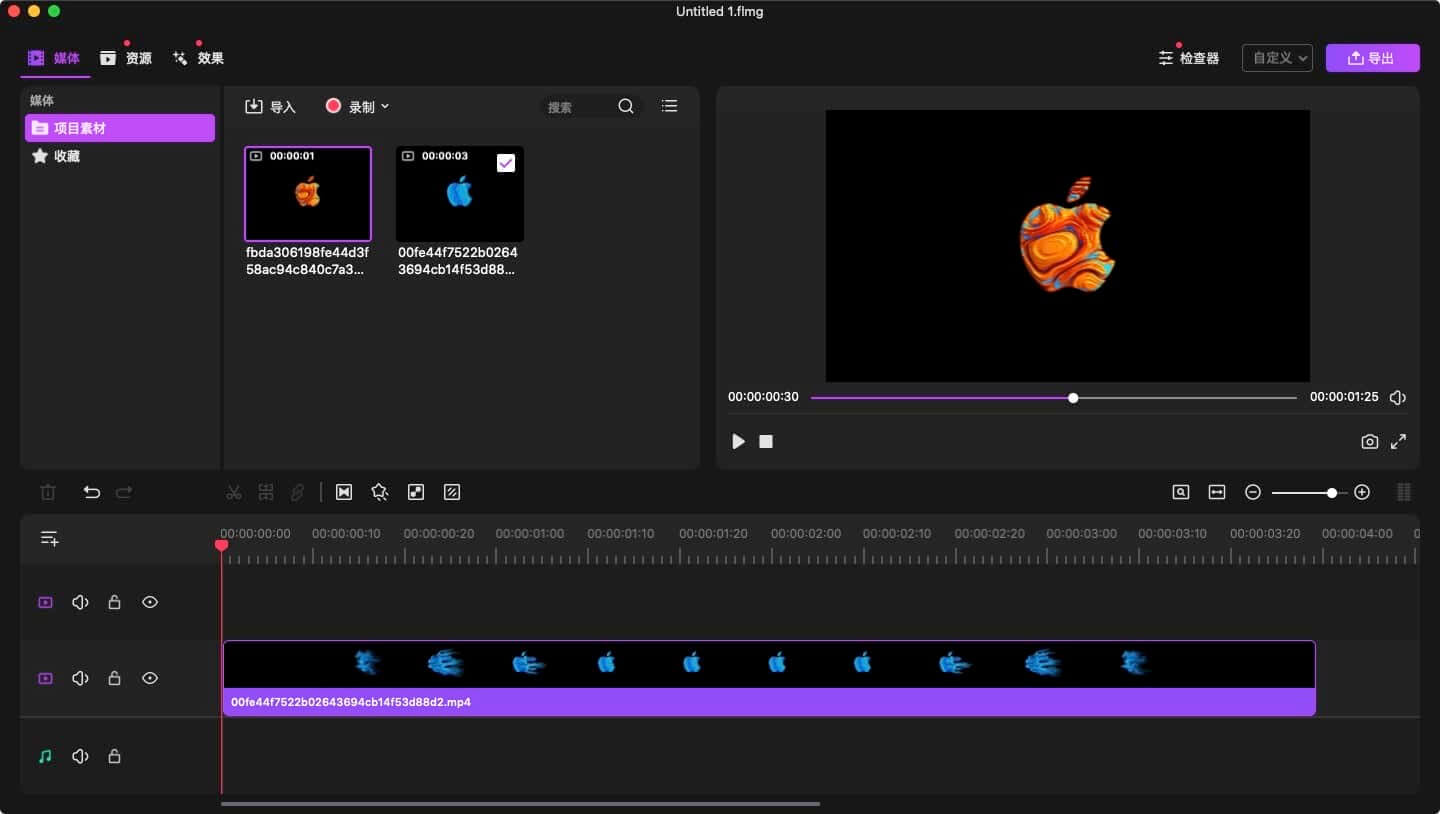The image size is (1440, 814).
Task: Open the 效果 tab
Action: pyautogui.click(x=198, y=58)
